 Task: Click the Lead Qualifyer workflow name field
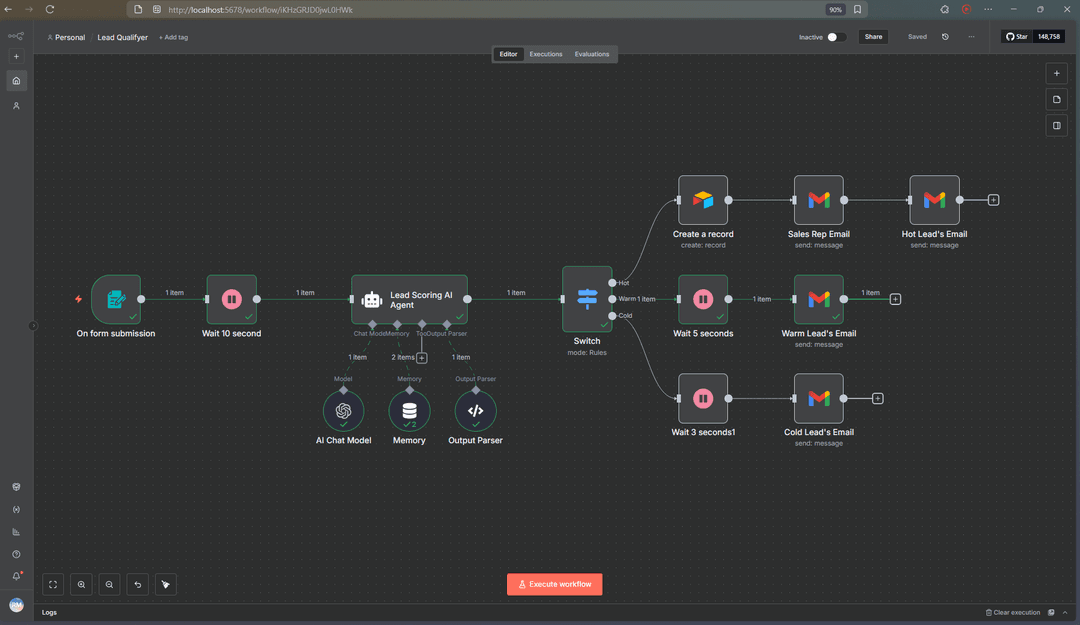tap(122, 37)
